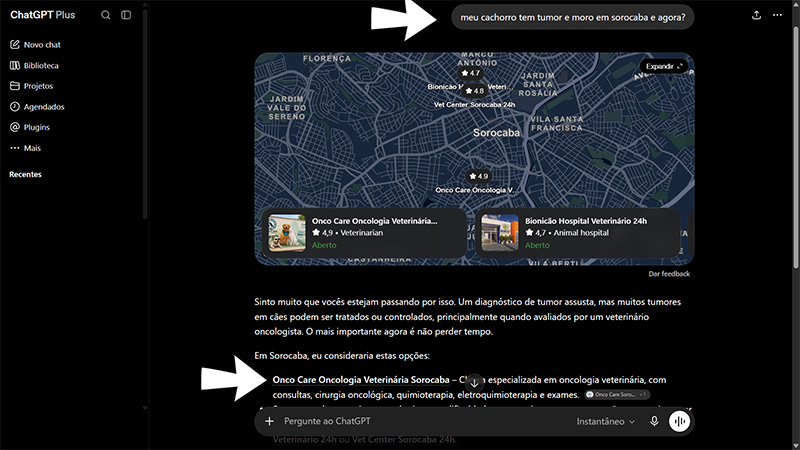
Task: Start dictation with the microphone icon
Action: pyautogui.click(x=654, y=421)
